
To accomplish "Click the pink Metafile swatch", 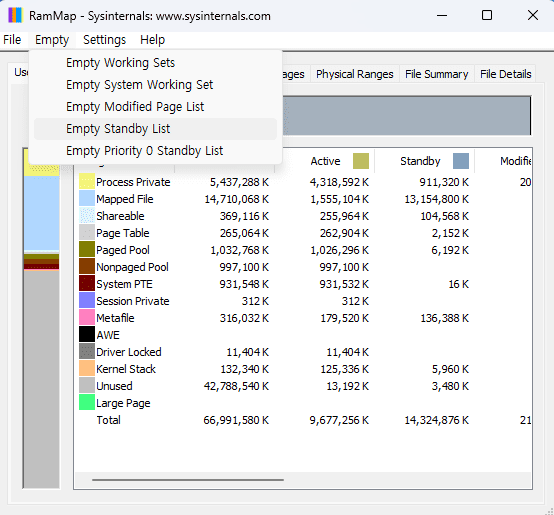I will [x=87, y=318].
